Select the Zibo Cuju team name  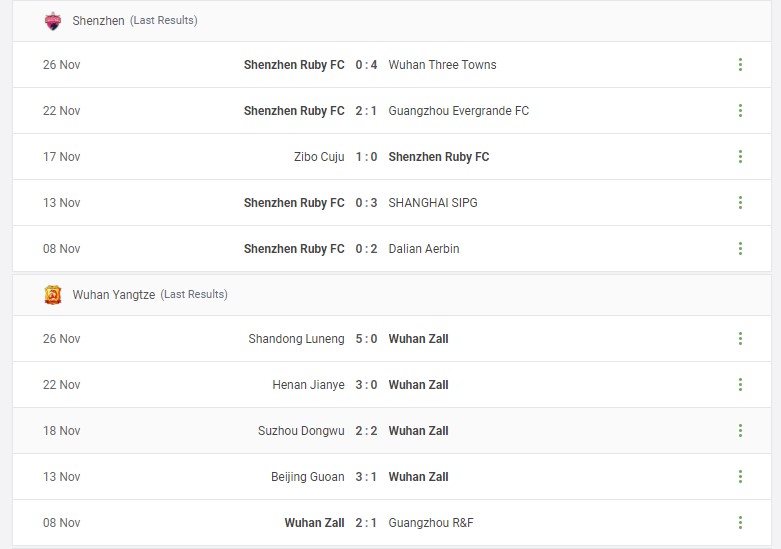(319, 157)
